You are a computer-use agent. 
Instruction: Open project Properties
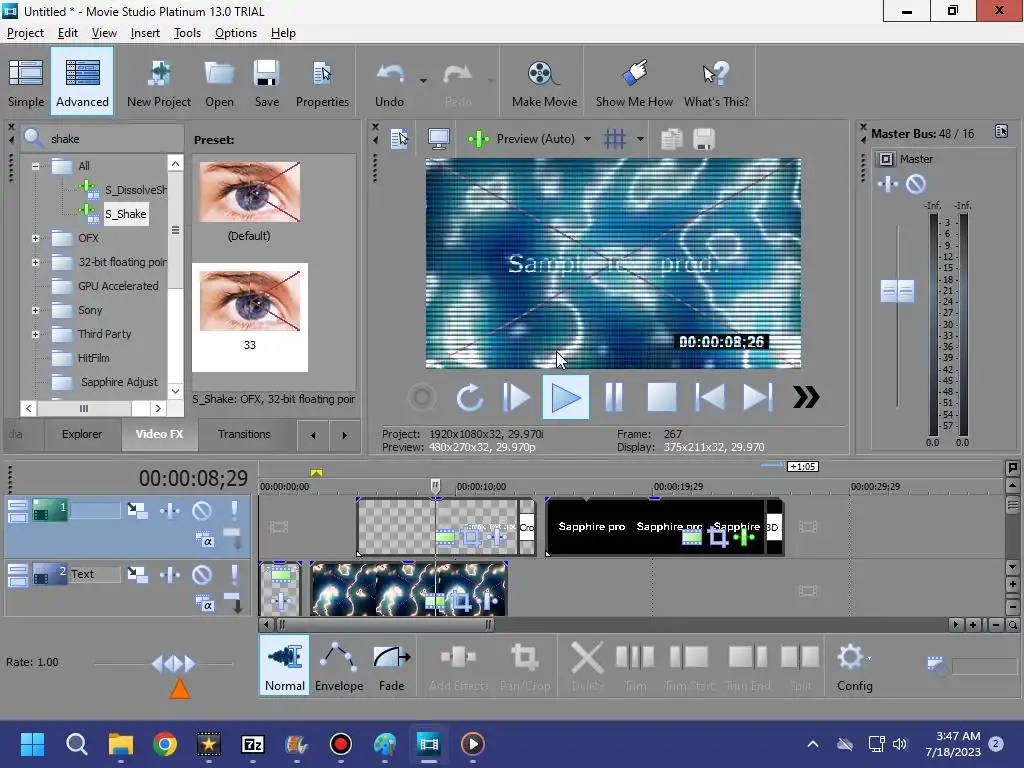tap(322, 82)
